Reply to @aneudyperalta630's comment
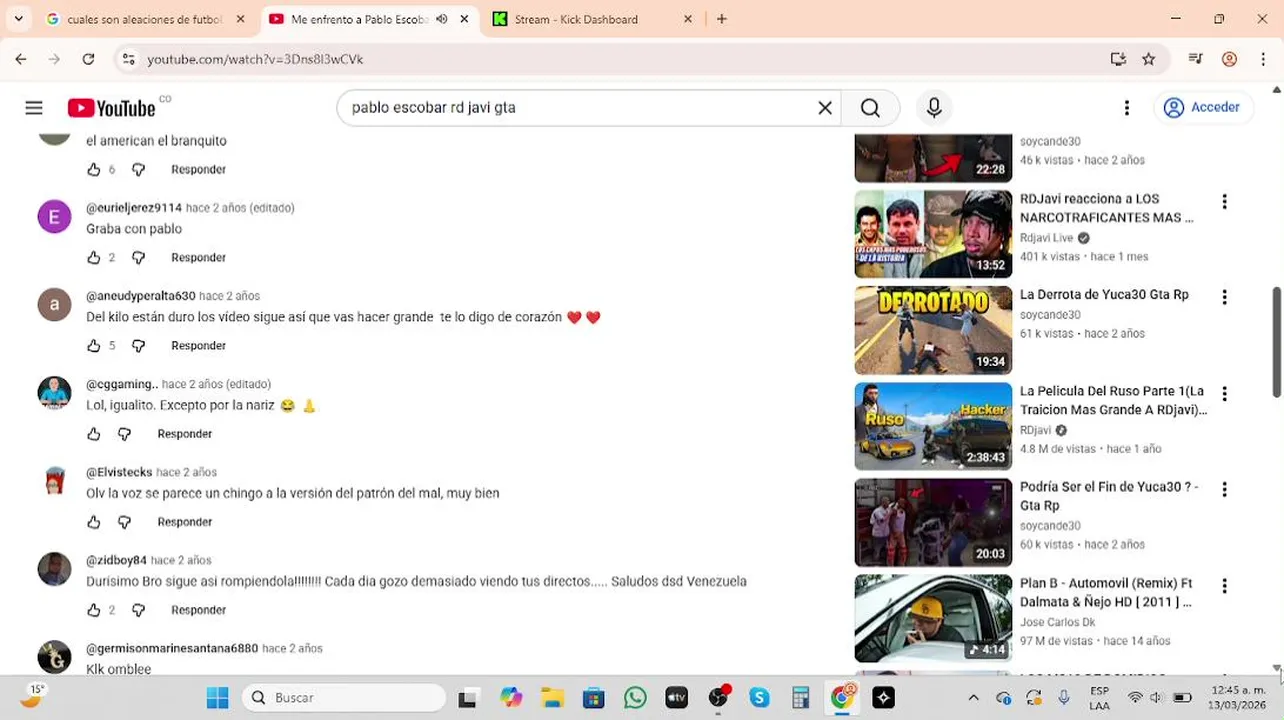 click(198, 346)
